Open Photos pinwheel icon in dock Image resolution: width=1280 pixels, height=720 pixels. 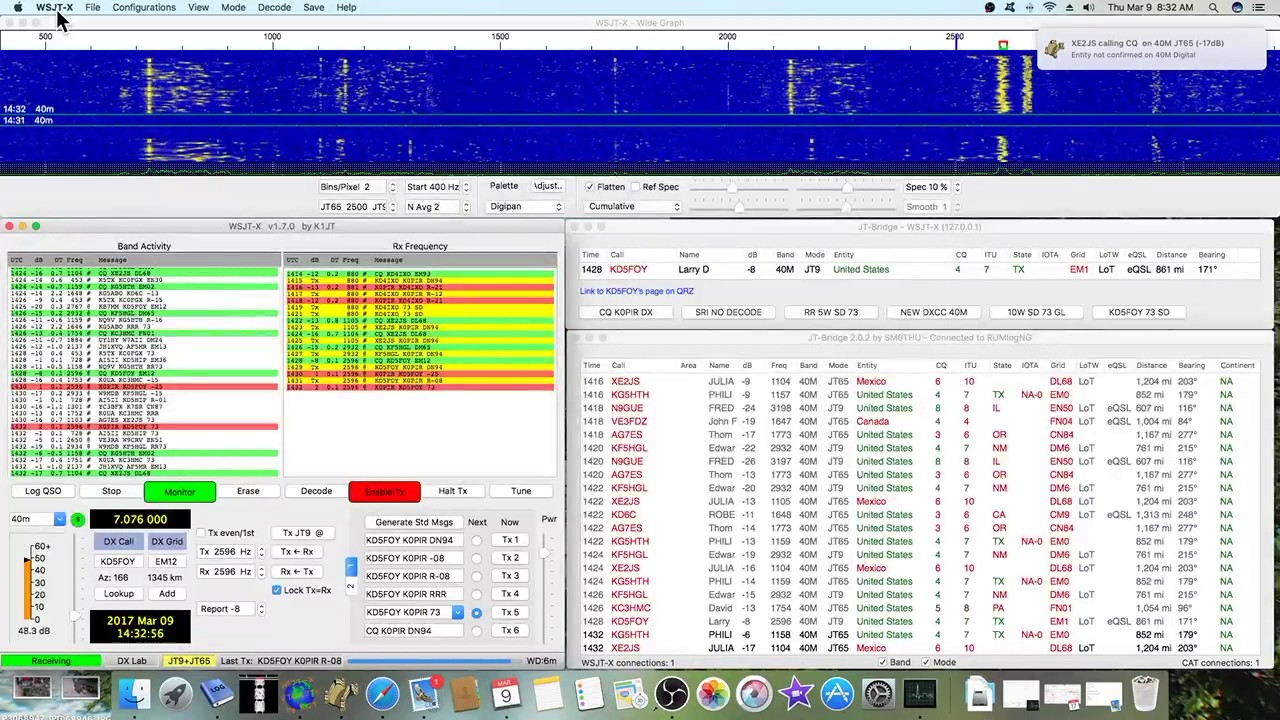713,693
